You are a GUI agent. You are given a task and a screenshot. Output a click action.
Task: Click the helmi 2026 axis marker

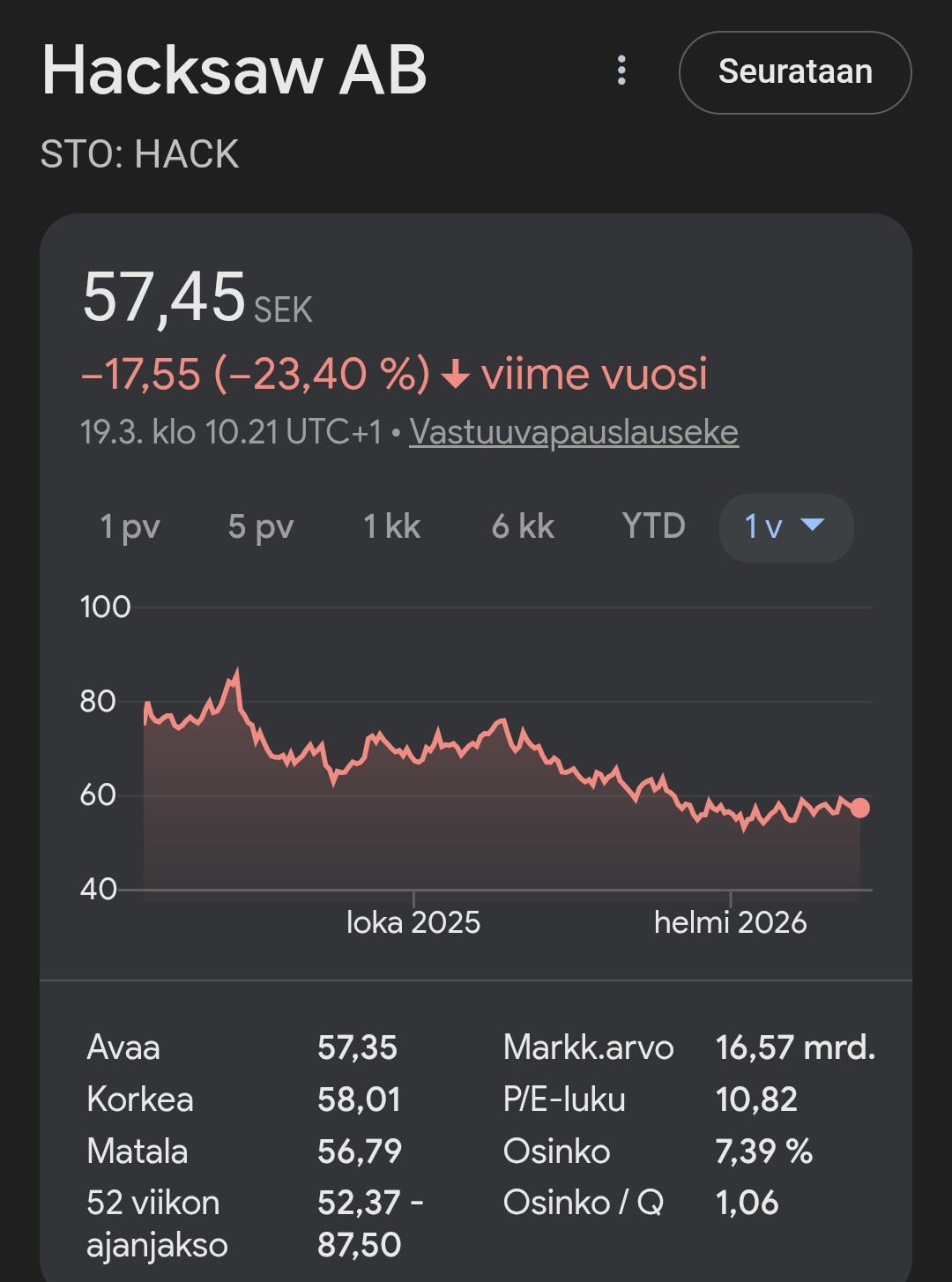(x=730, y=922)
